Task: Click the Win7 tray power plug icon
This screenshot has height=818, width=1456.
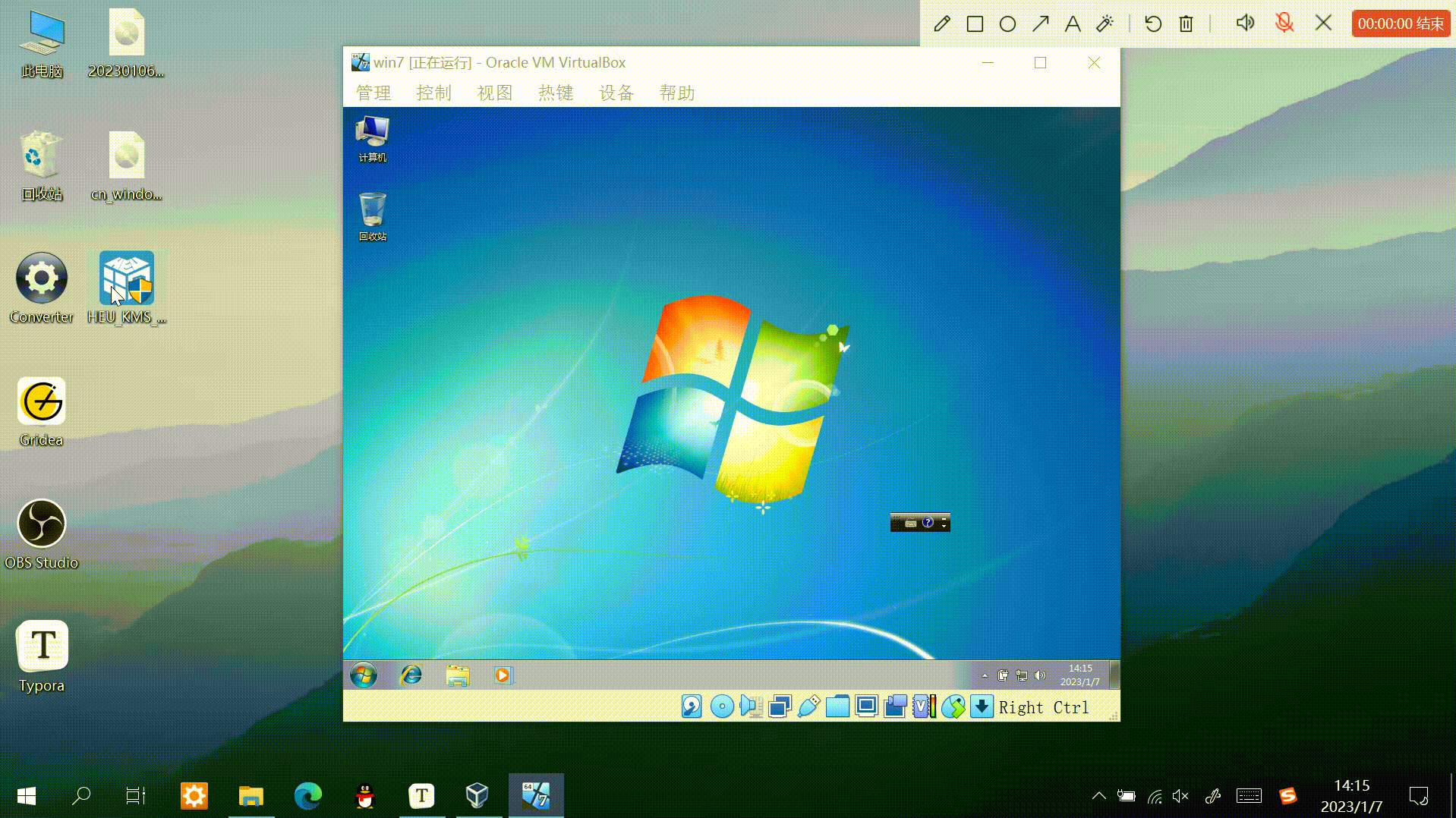Action: point(1003,675)
